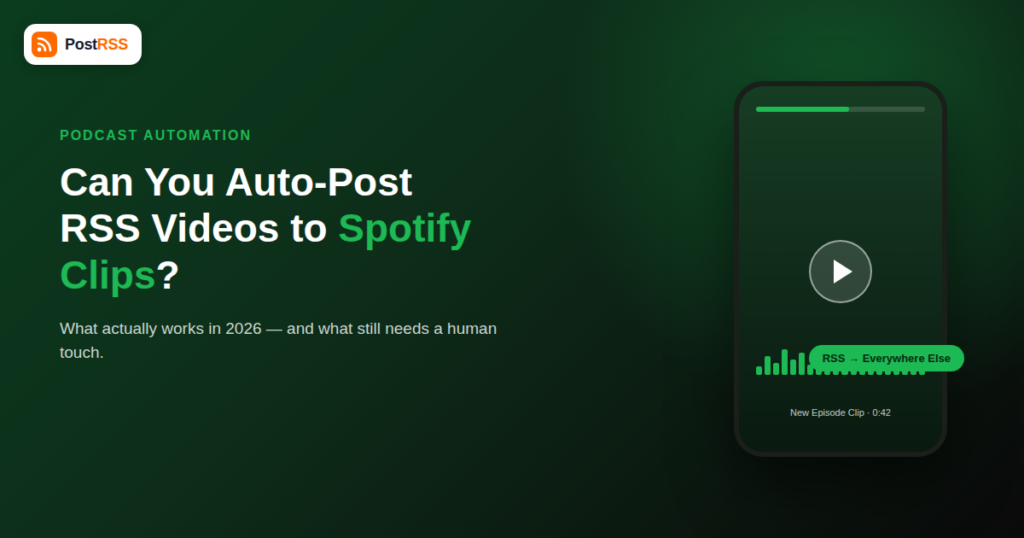
Task: Click the RSS Videos to headline text
Action: (x=193, y=228)
